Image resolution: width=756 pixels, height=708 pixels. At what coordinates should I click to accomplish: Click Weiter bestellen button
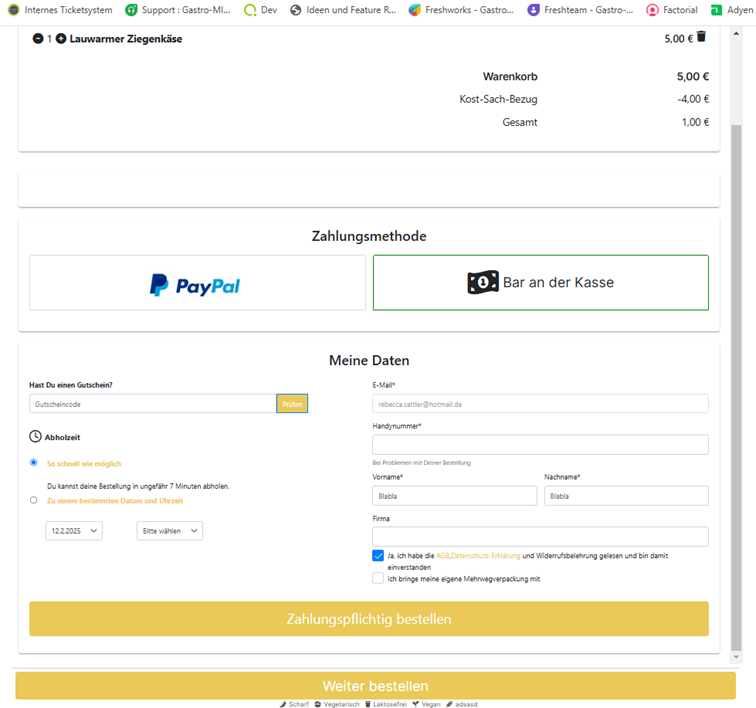point(376,686)
